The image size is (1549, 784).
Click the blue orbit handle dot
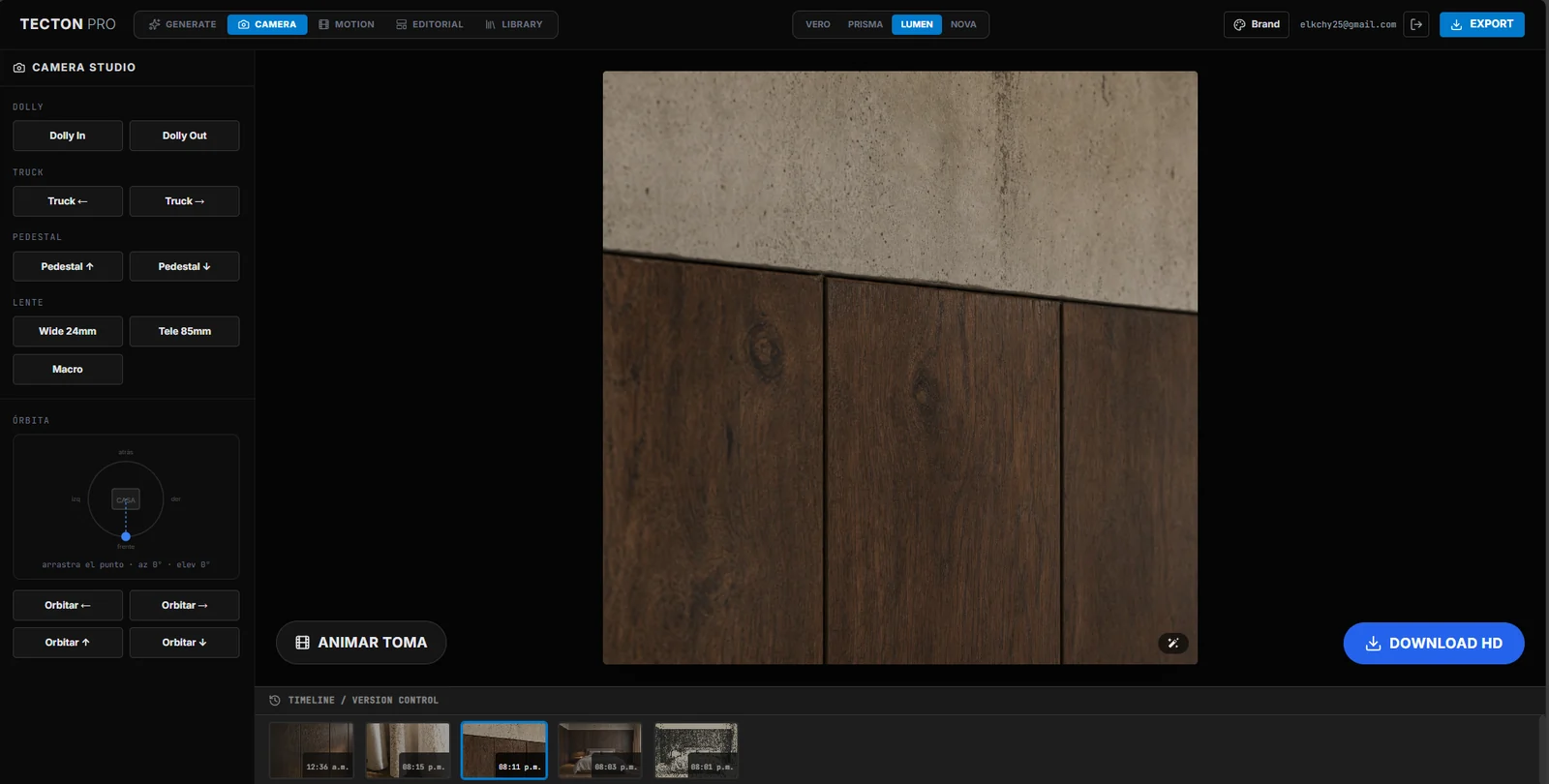click(126, 536)
